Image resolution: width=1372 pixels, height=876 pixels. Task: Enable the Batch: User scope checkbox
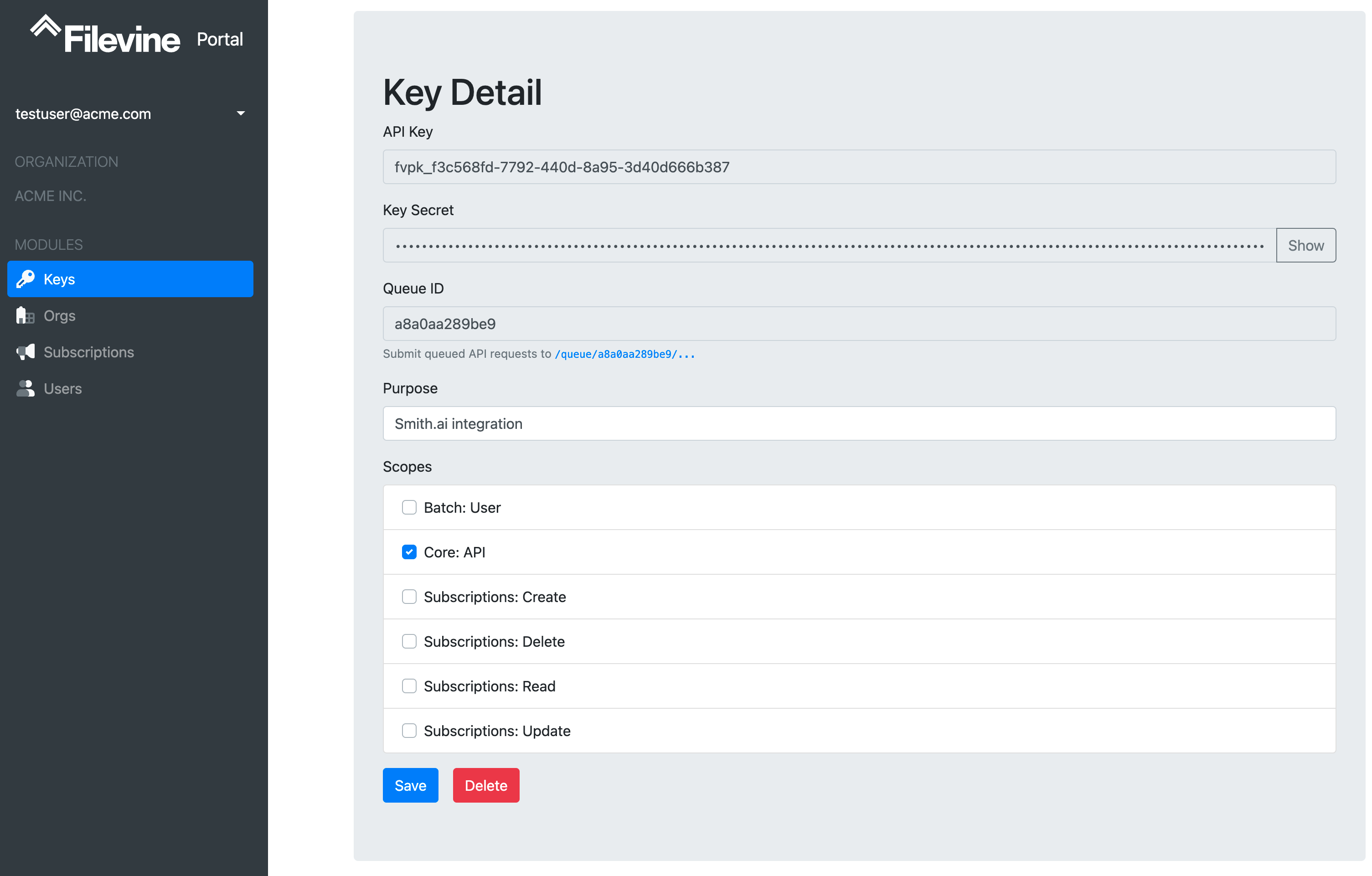pos(409,507)
